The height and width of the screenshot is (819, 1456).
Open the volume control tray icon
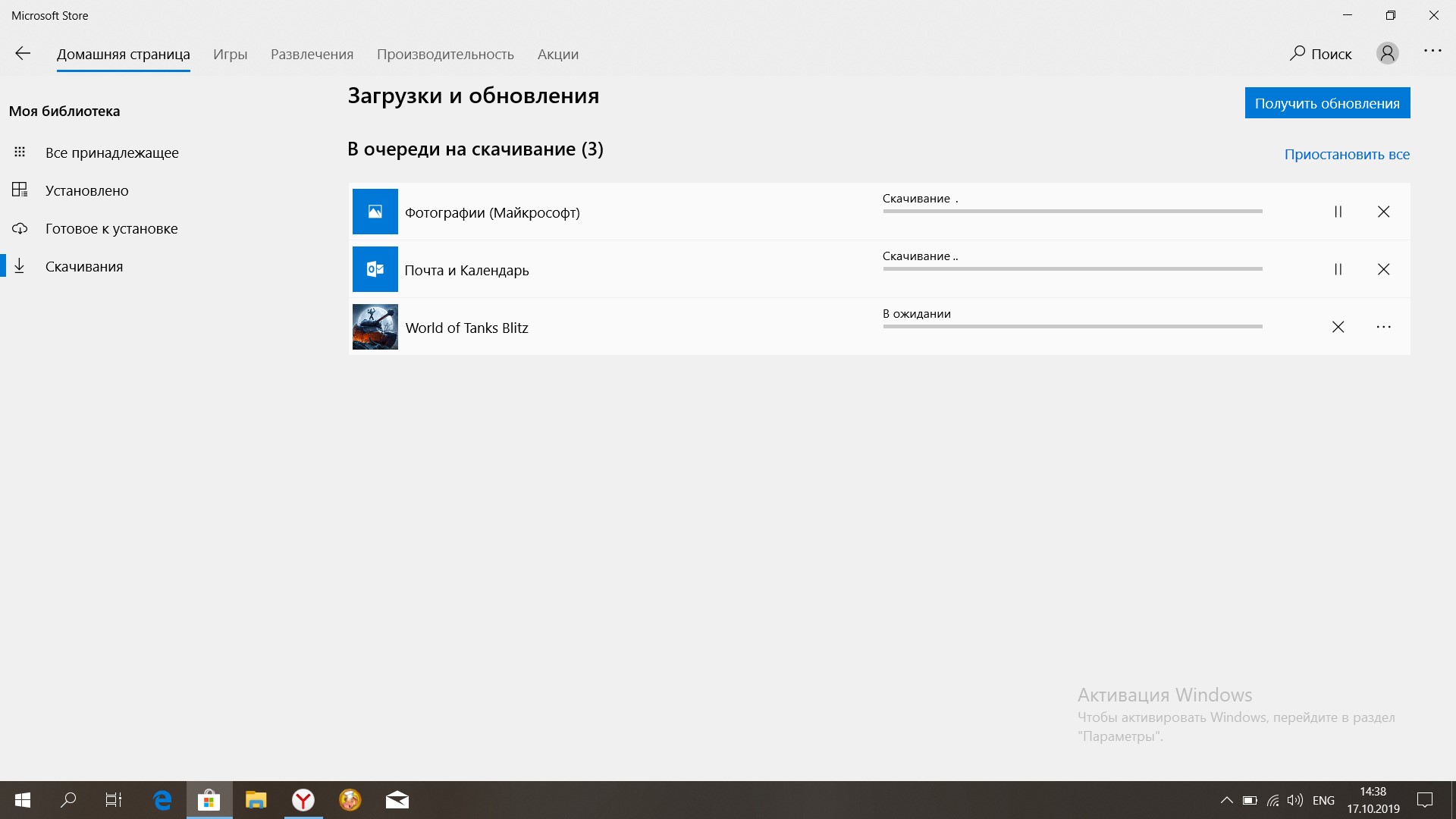[1295, 800]
